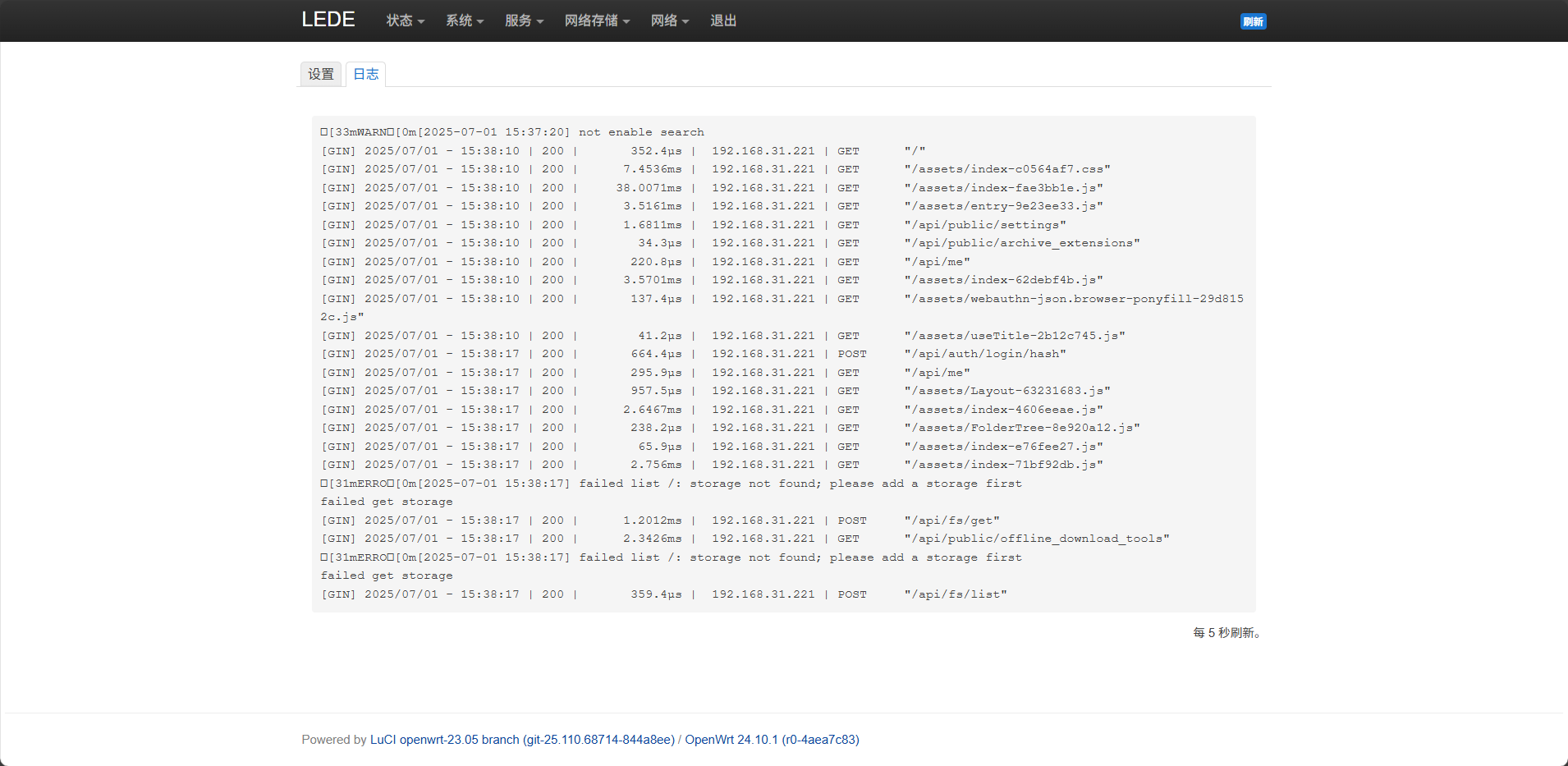The image size is (1568, 766).
Task: Click the 2.756ms latency value
Action: (656, 465)
